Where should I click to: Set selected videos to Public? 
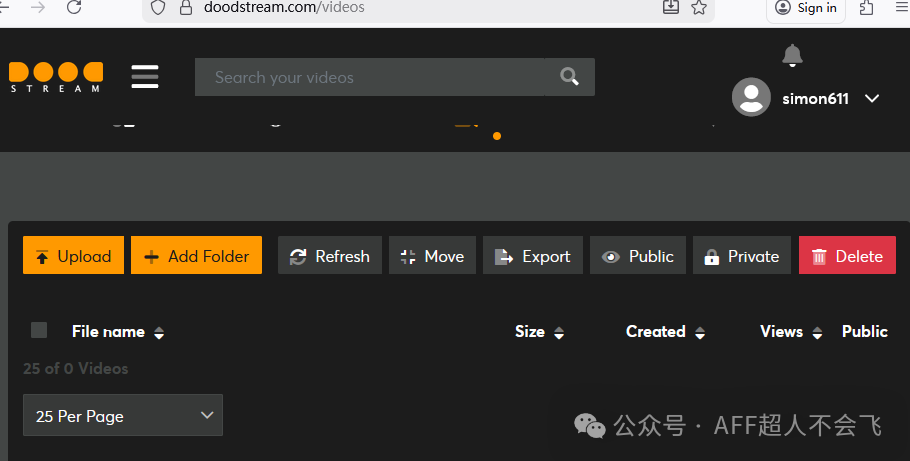638,255
